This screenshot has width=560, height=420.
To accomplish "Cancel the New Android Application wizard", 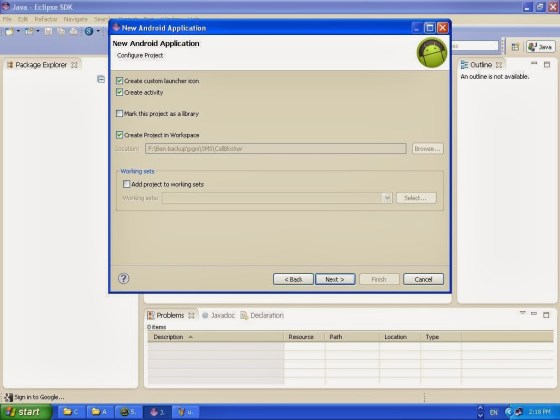I will tap(423, 279).
